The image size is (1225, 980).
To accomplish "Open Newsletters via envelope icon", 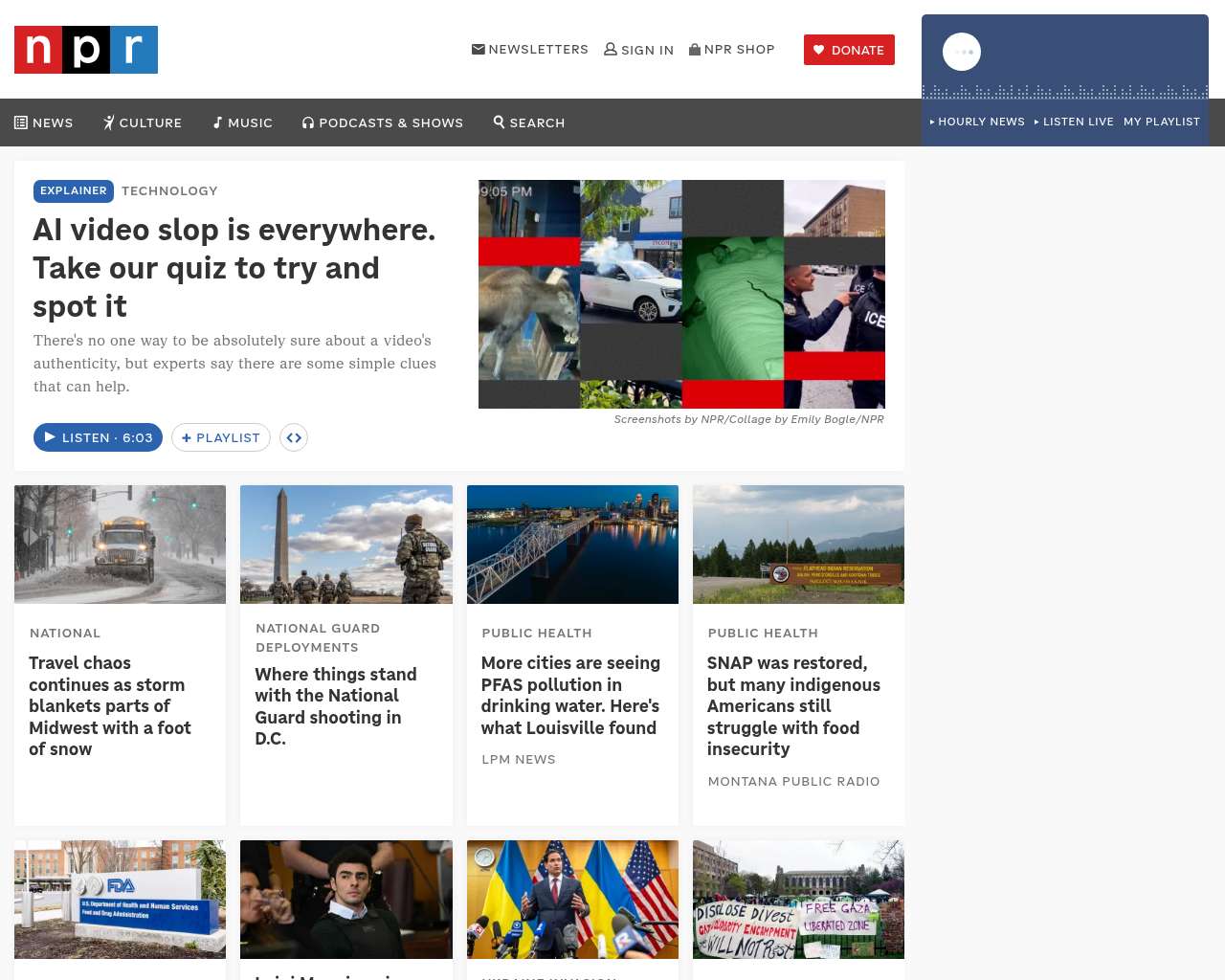I will [479, 49].
